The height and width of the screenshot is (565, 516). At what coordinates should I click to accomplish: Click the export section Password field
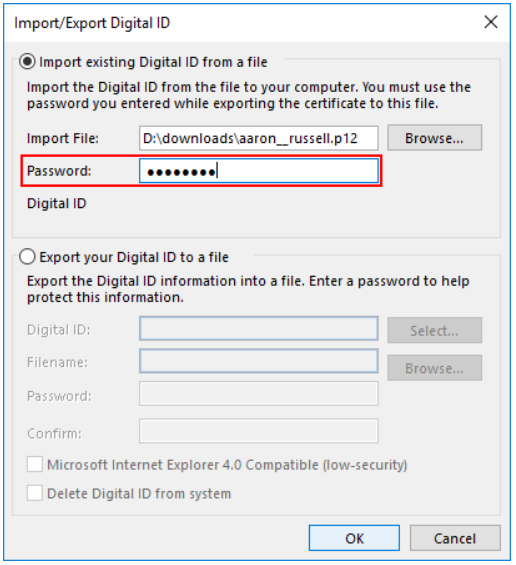[259, 394]
